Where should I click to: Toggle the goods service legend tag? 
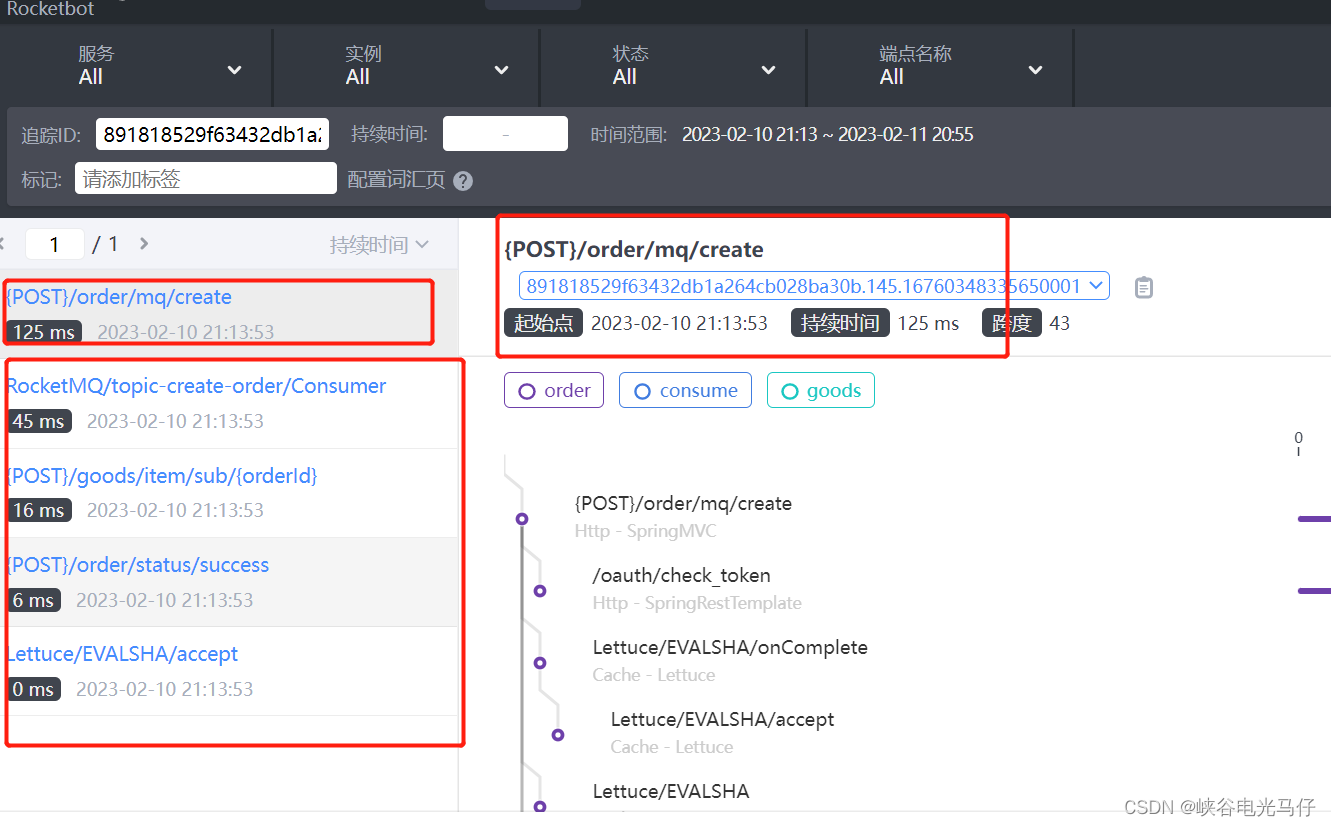(821, 390)
